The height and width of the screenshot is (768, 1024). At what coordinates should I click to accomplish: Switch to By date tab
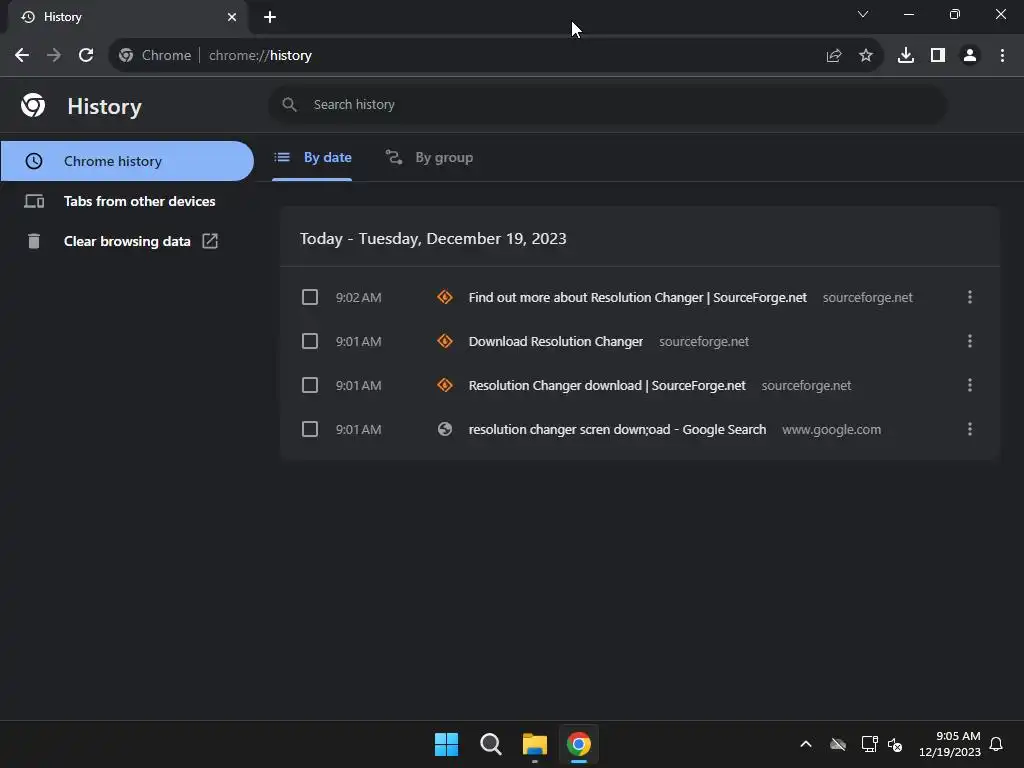point(313,157)
